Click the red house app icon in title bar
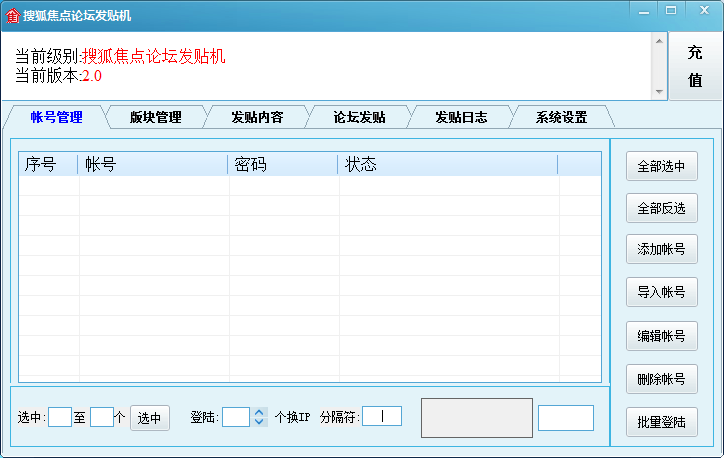The image size is (724, 458). (x=12, y=16)
